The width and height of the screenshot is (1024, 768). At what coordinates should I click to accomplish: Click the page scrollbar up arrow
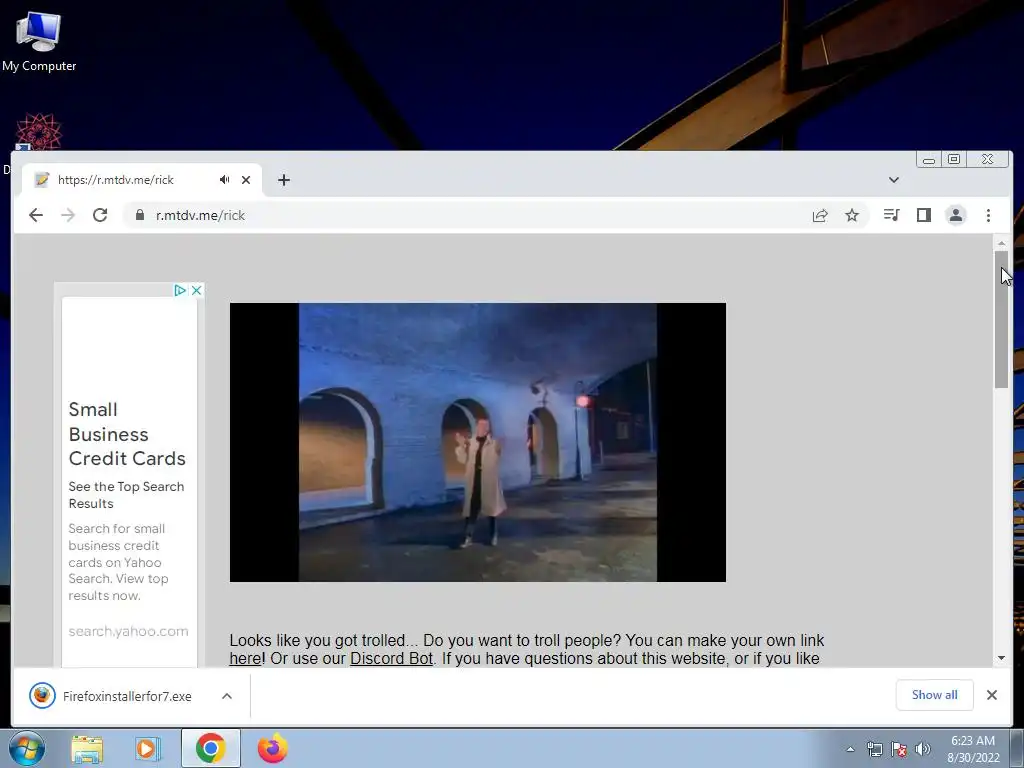[x=1001, y=242]
